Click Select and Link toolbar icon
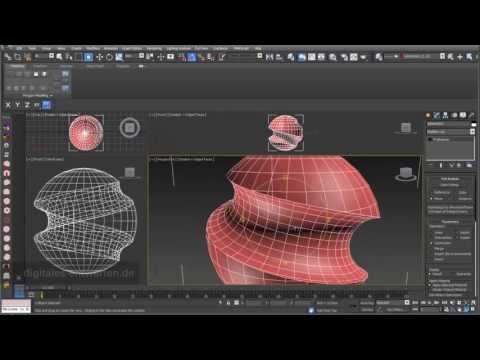Screen dimensions: 480x360 7,57
